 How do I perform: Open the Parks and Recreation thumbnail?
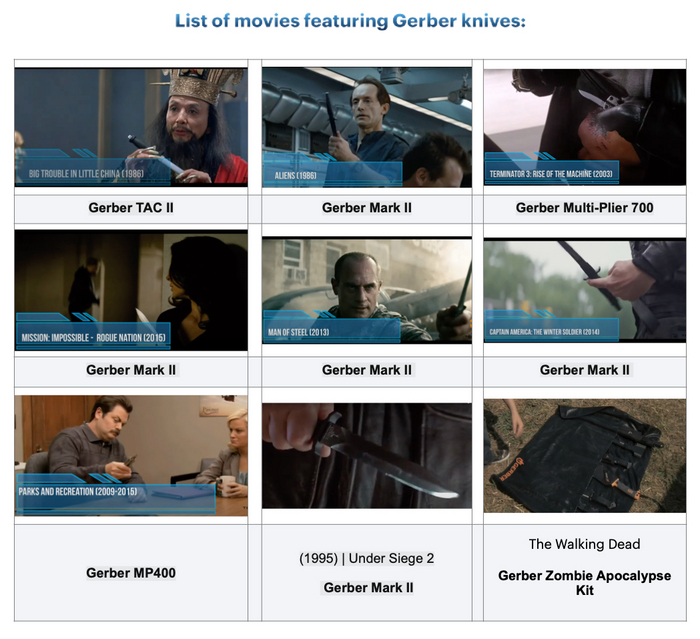[x=131, y=455]
